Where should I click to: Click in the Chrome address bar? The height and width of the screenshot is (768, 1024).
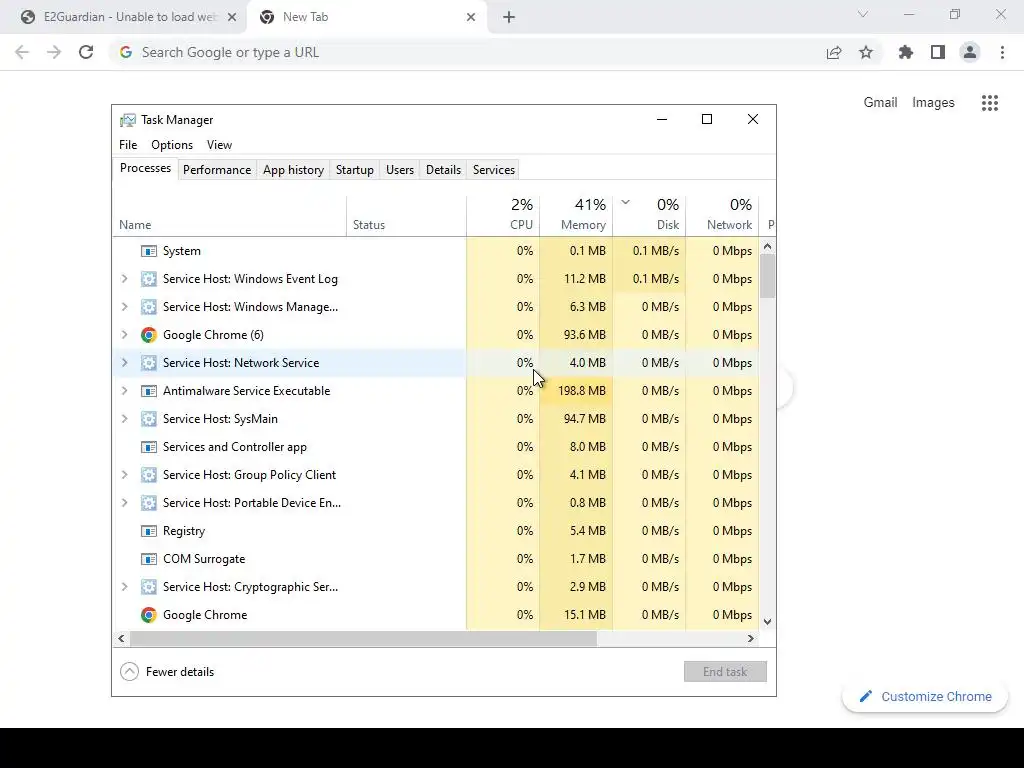pyautogui.click(x=464, y=52)
